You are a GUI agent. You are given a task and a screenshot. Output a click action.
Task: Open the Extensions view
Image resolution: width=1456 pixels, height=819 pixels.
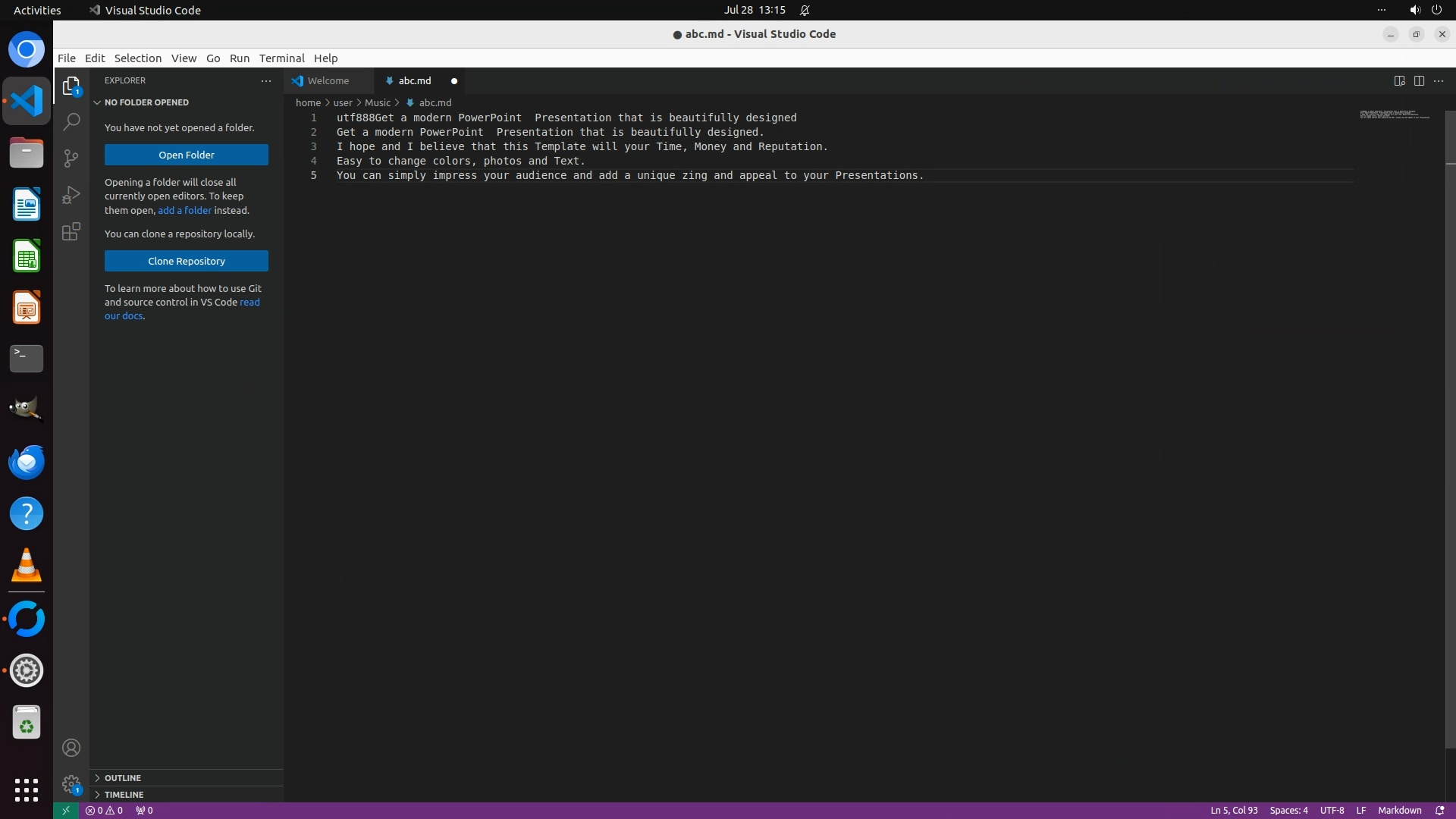coord(71,231)
